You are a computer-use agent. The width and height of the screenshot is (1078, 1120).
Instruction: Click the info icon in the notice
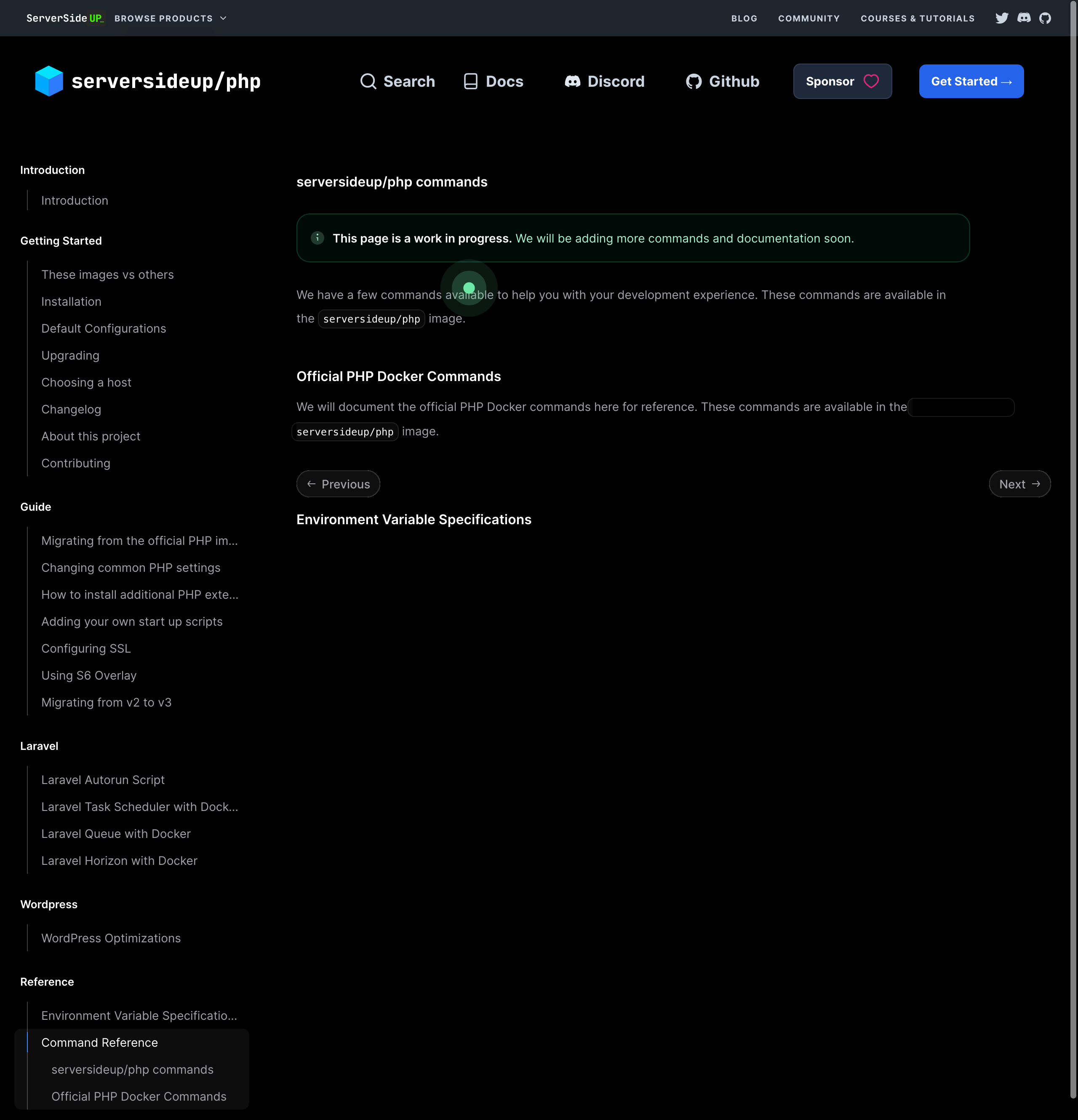[x=317, y=238]
